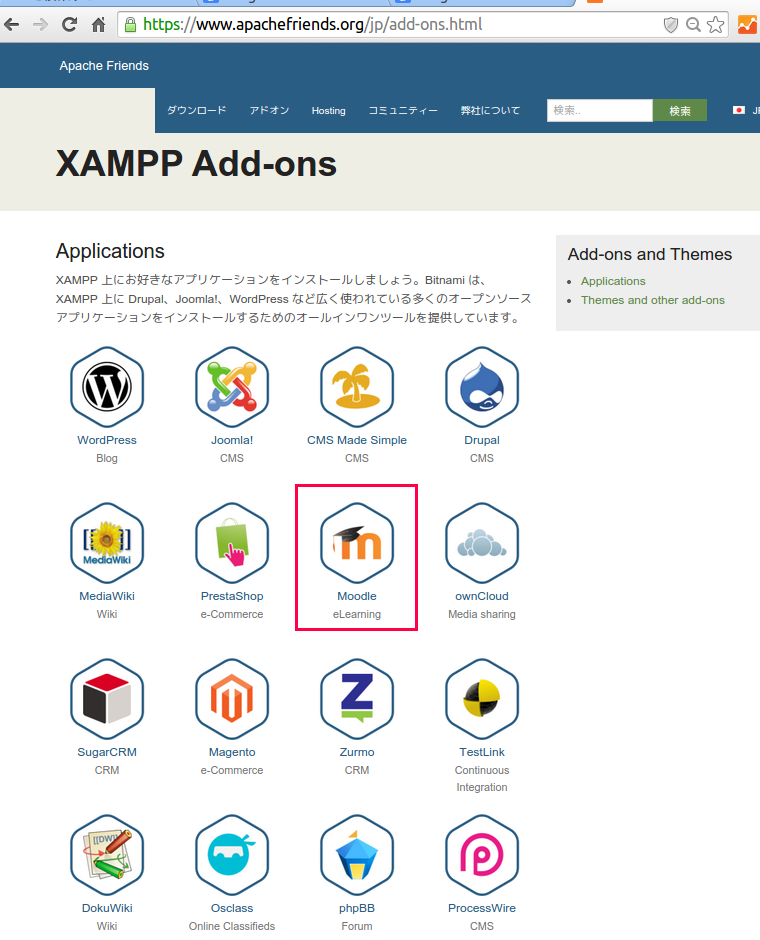This screenshot has height=940, width=760.
Task: Click the green 検索 search button
Action: tap(680, 110)
